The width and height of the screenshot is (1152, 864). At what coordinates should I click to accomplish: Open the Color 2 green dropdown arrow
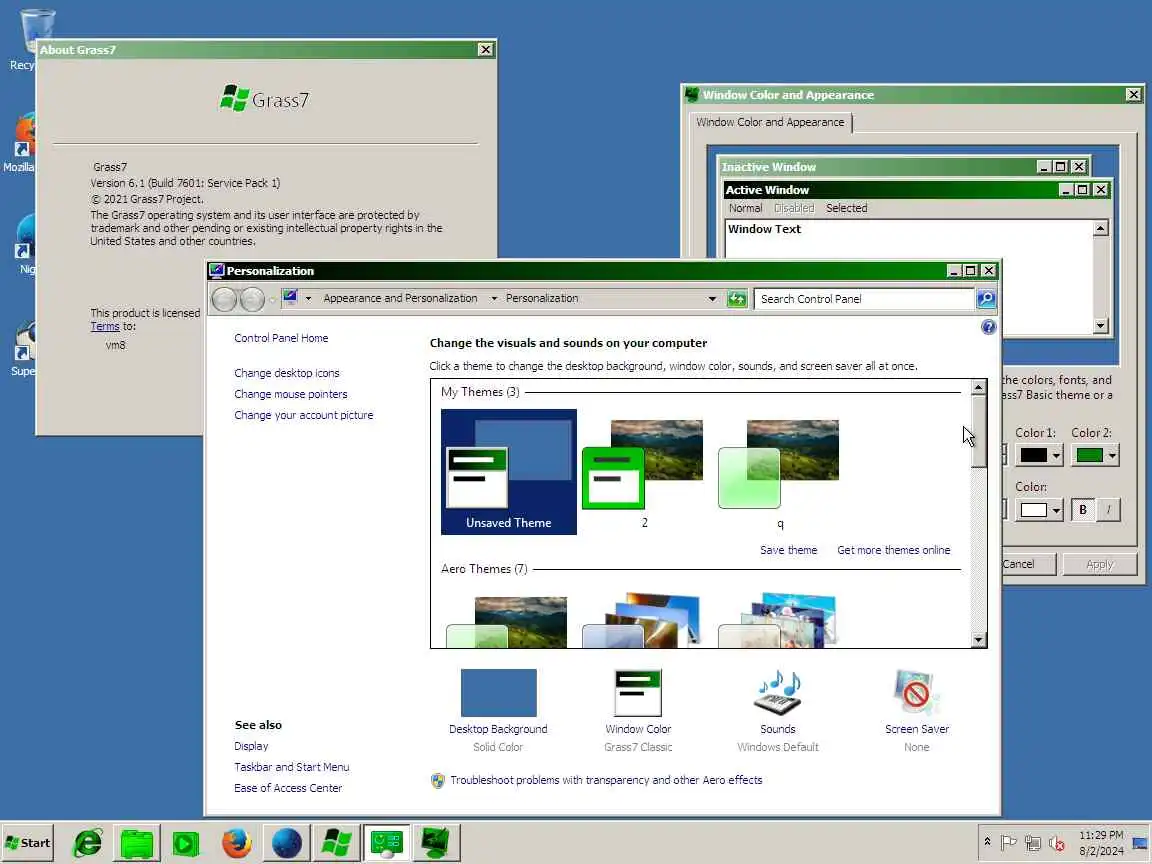(1112, 456)
